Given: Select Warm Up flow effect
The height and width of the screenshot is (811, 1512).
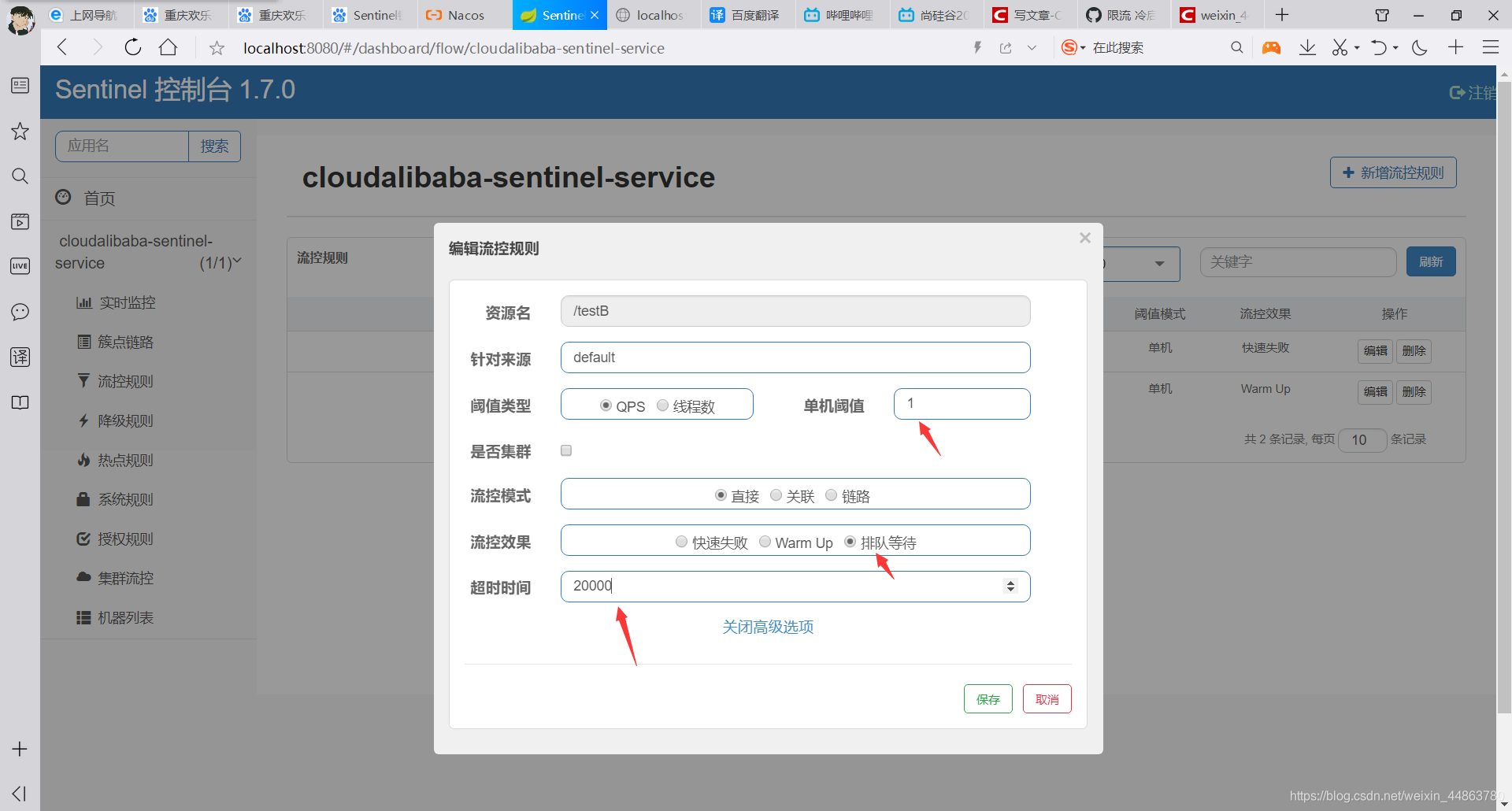Looking at the screenshot, I should tap(765, 542).
